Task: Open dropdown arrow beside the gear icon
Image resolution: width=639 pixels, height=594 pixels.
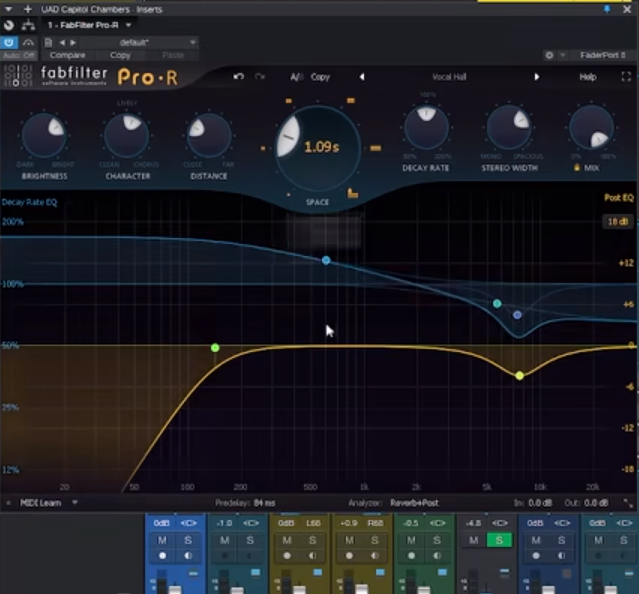Action: (563, 55)
